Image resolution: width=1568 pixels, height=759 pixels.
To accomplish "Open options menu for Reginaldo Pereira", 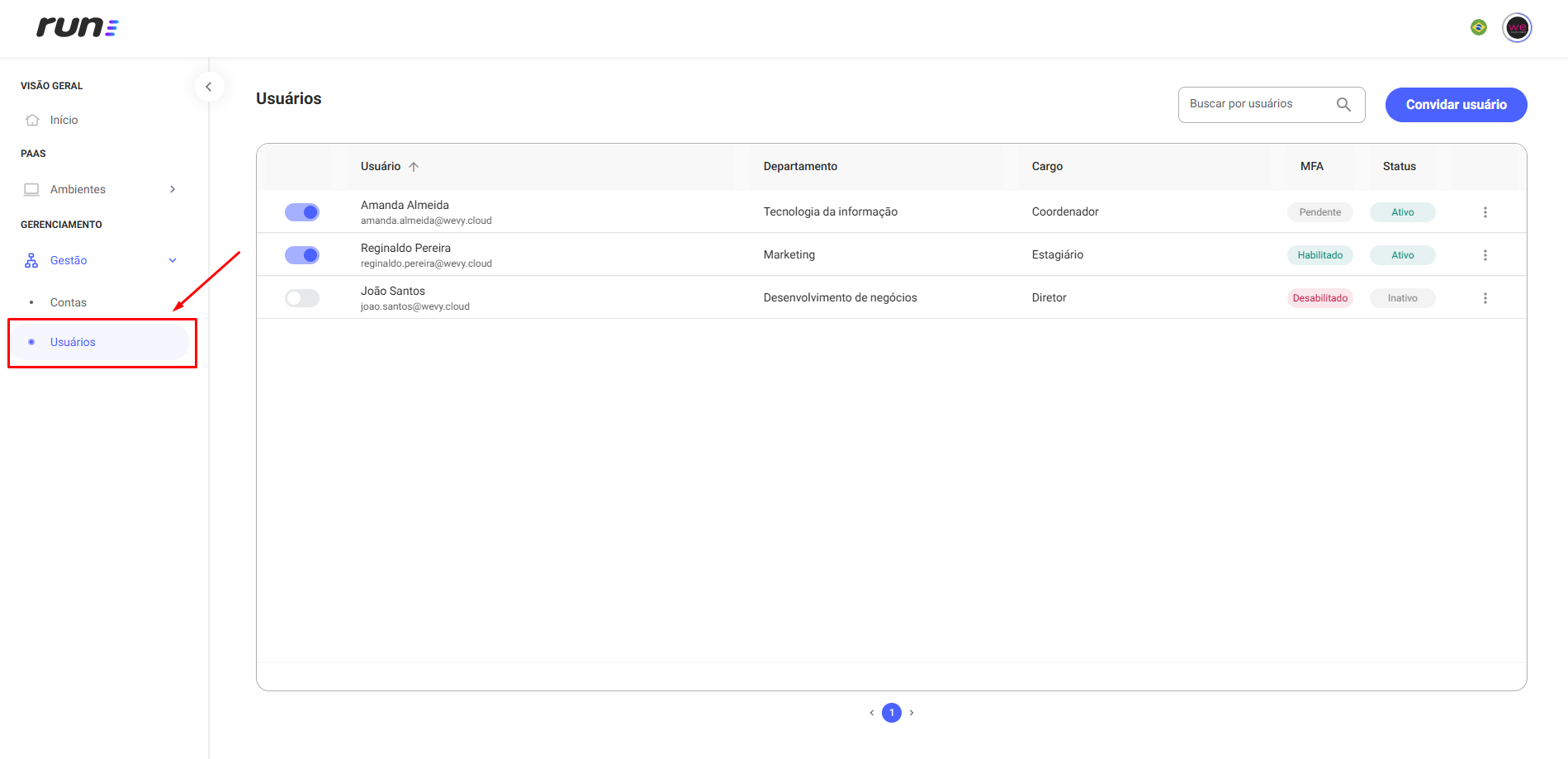I will [1485, 255].
